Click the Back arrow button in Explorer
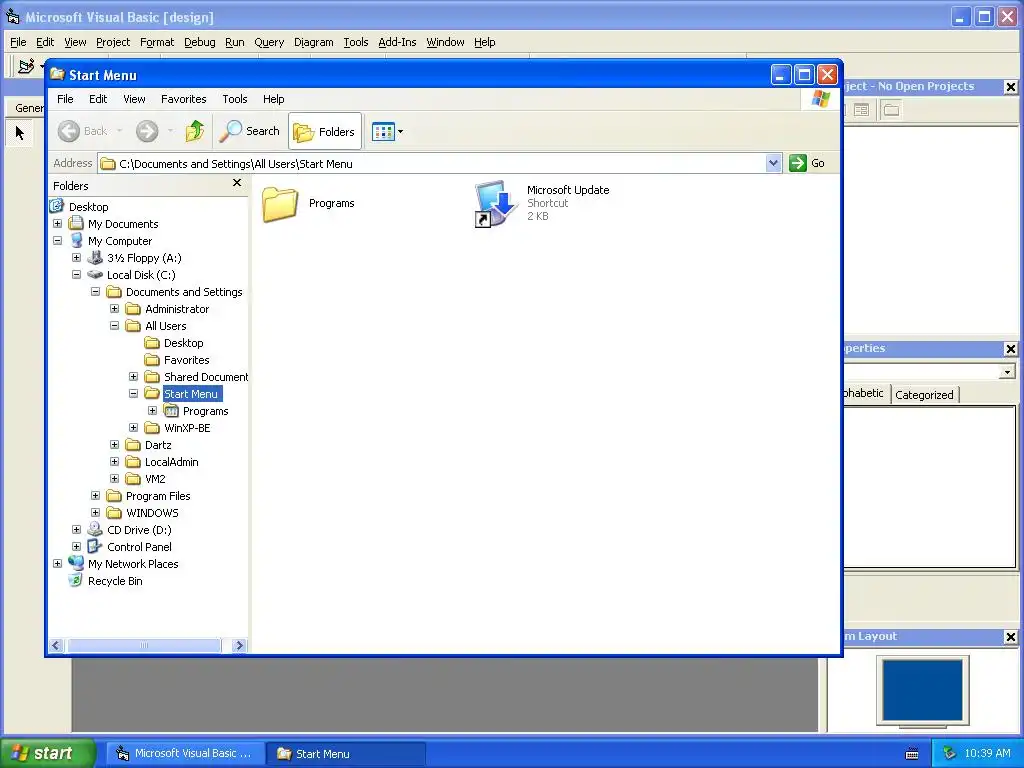The image size is (1024, 768). pyautogui.click(x=82, y=131)
